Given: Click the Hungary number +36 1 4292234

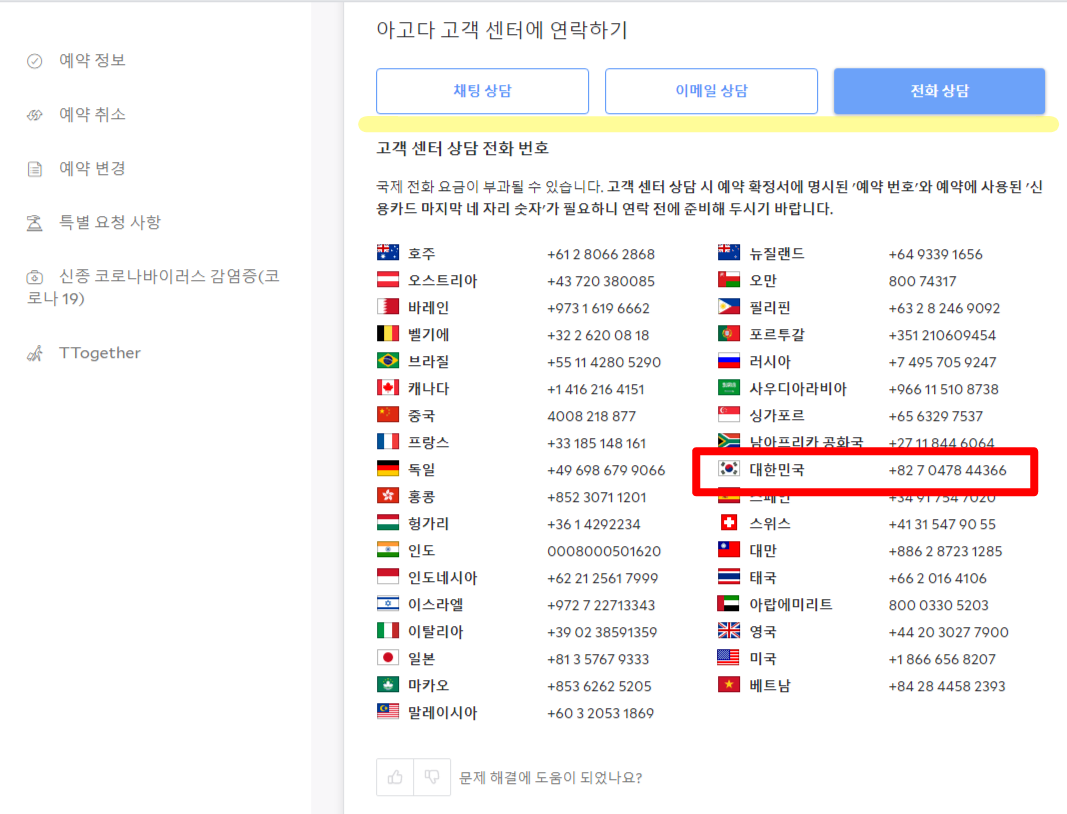Looking at the screenshot, I should 594,524.
